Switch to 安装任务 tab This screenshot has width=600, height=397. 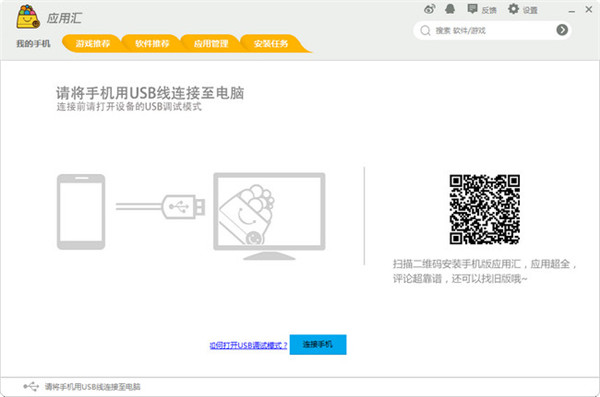click(271, 44)
